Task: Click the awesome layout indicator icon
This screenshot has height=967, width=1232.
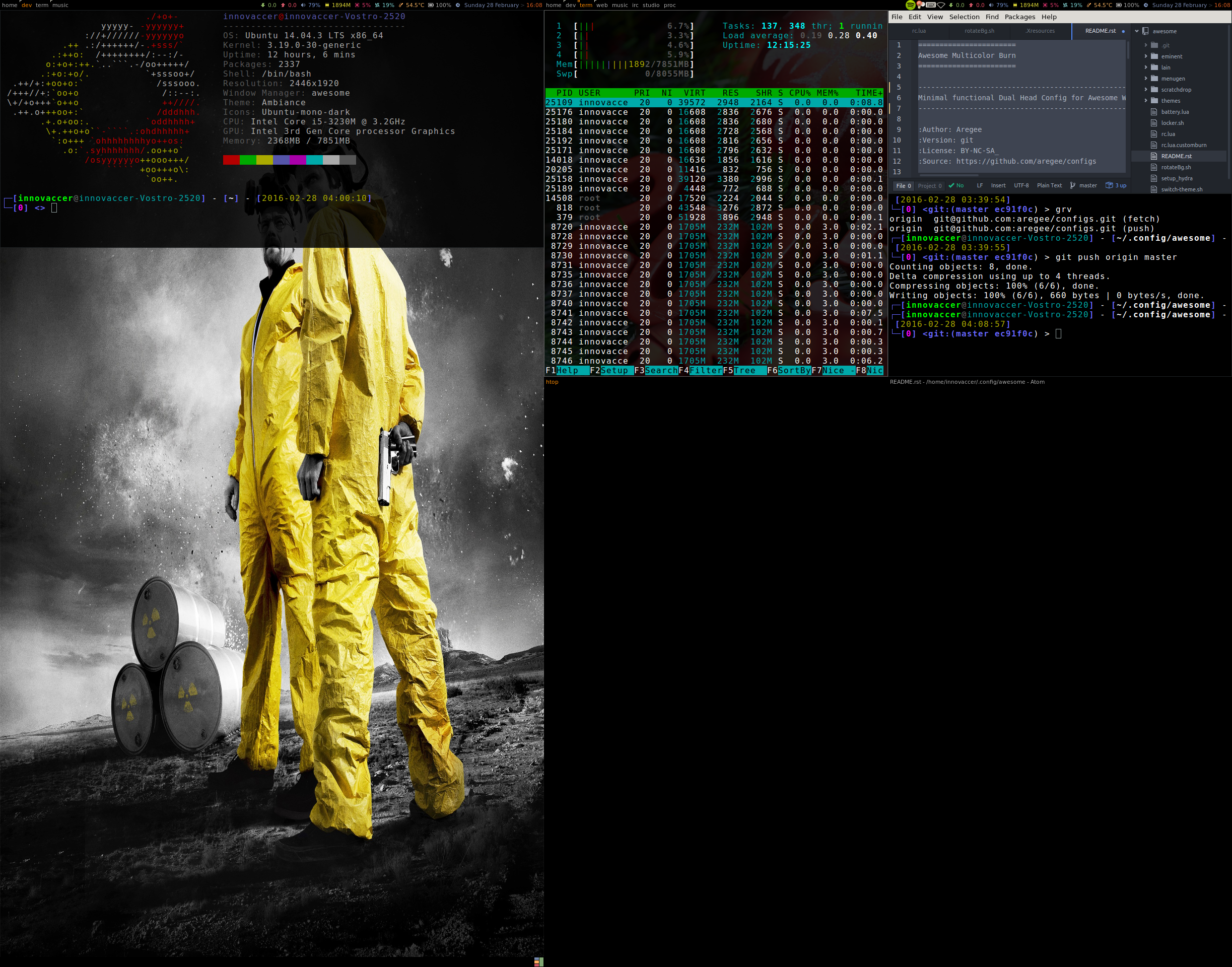Action: (538, 961)
